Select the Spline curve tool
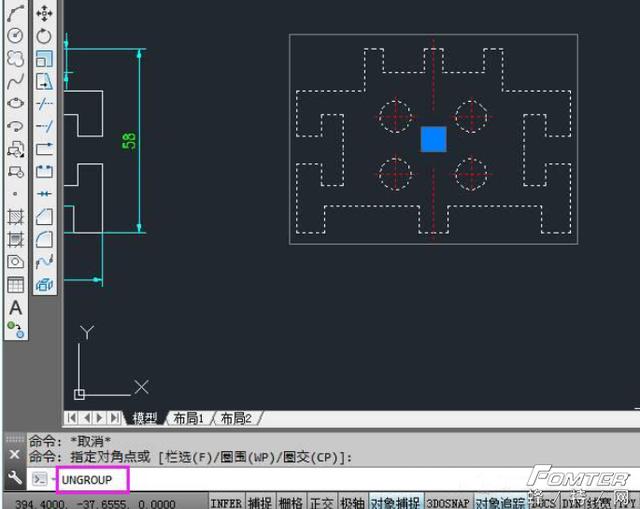Image resolution: width=640 pixels, height=509 pixels. (x=16, y=81)
